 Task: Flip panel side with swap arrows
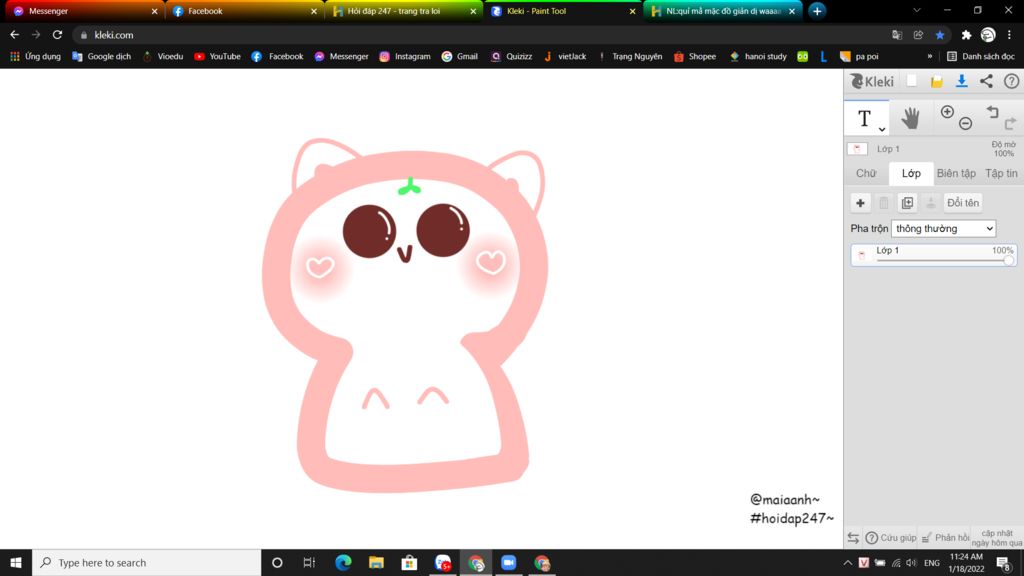pos(853,537)
